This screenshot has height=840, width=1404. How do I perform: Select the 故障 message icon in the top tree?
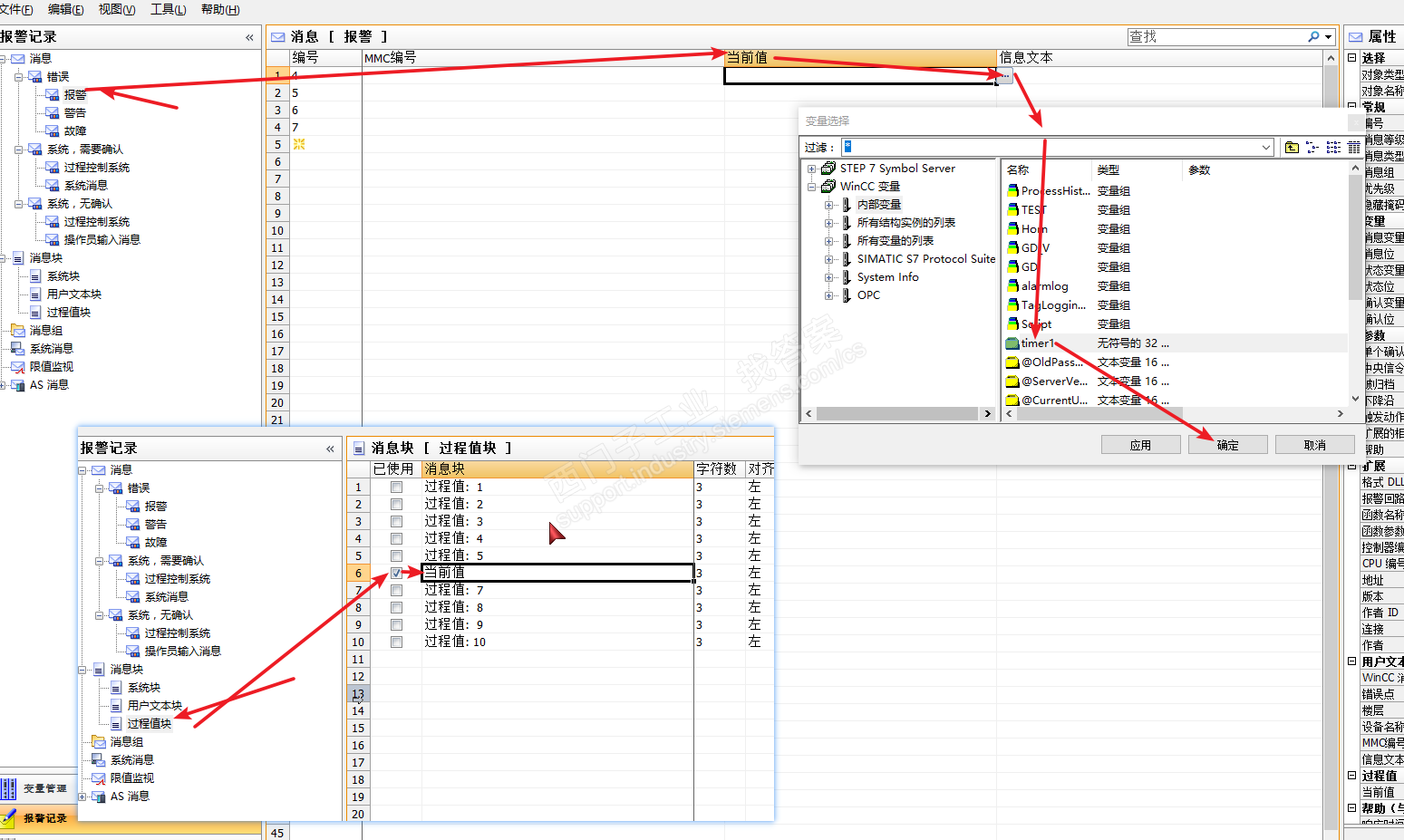pyautogui.click(x=53, y=131)
